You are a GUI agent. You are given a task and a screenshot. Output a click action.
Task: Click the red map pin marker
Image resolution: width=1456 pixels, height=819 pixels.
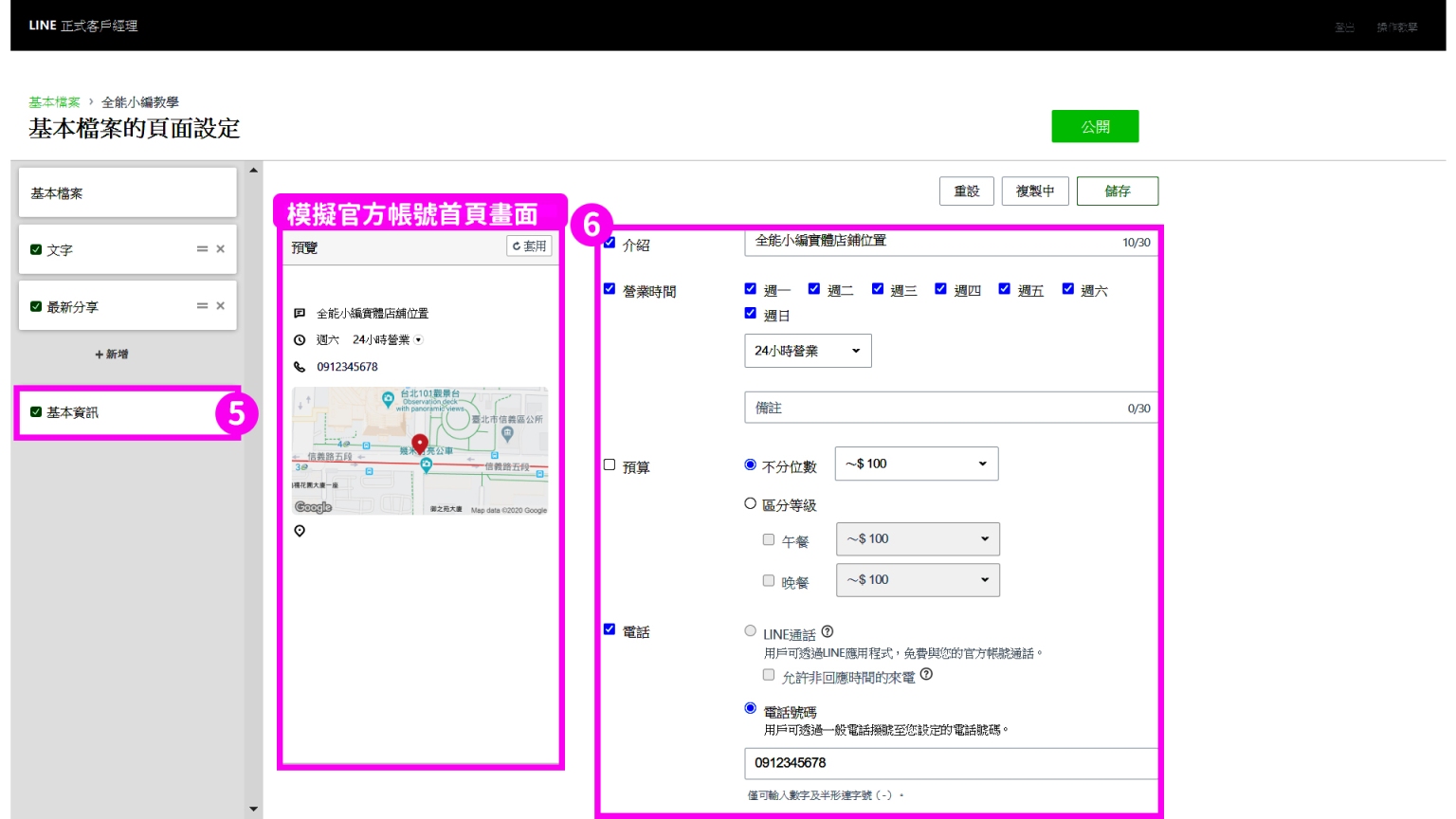tap(420, 445)
